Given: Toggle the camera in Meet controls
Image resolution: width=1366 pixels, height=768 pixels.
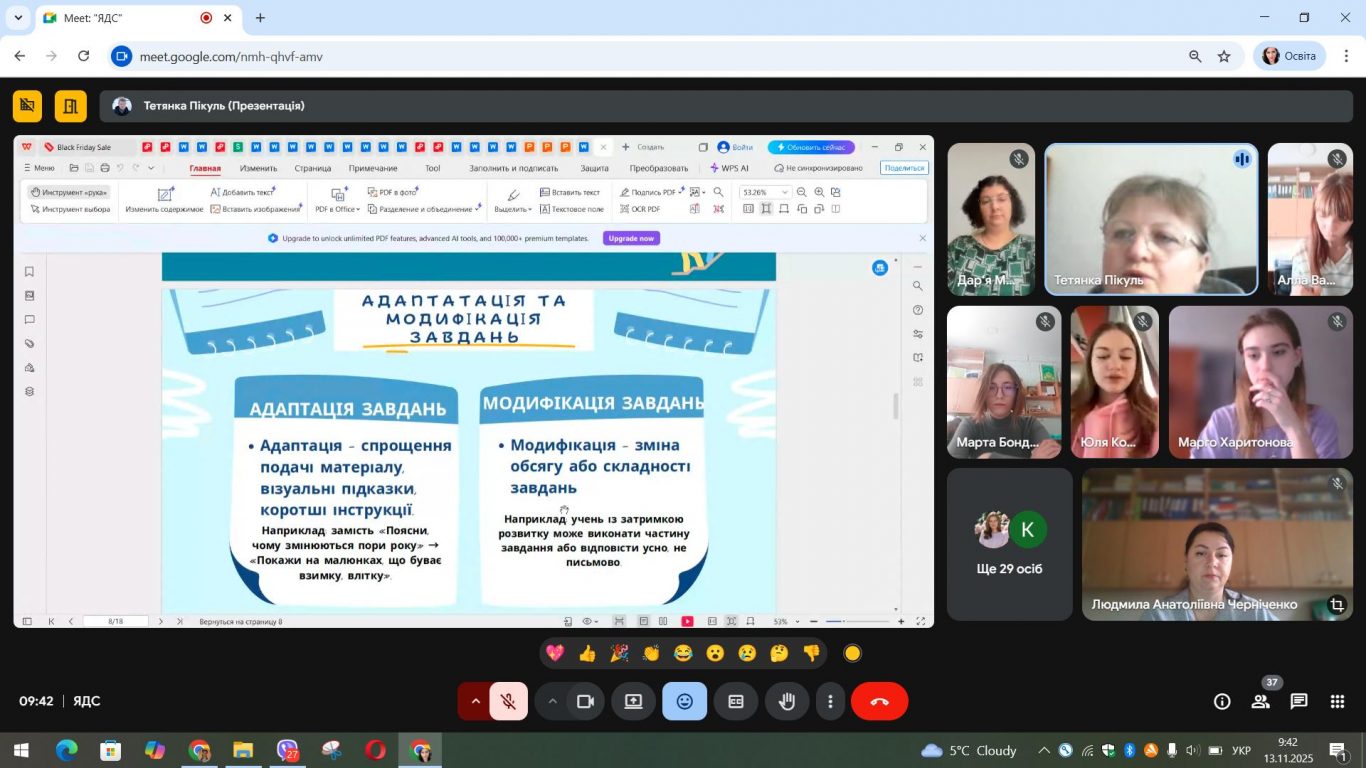Looking at the screenshot, I should 586,702.
